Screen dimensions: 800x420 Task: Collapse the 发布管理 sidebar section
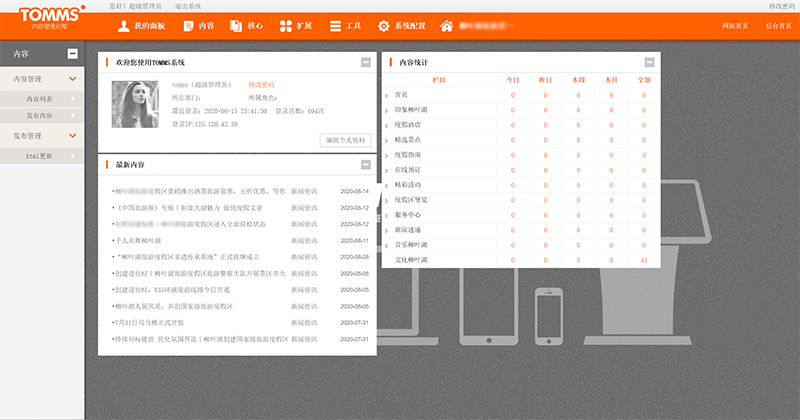(x=72, y=136)
